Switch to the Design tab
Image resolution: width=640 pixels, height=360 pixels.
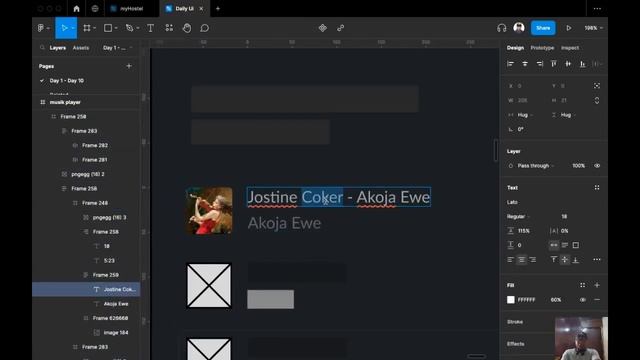pos(515,48)
